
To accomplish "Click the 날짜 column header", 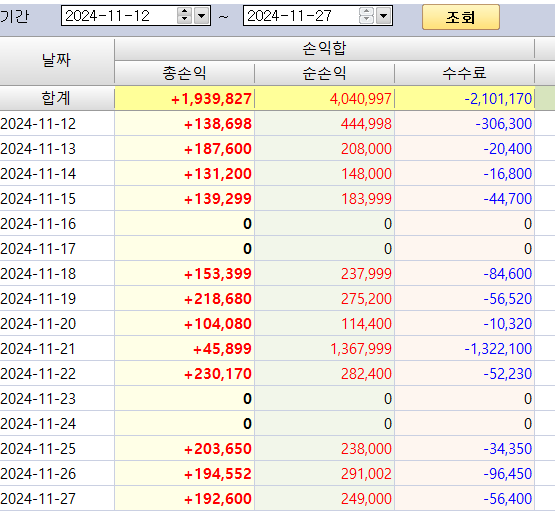I will tap(57, 61).
